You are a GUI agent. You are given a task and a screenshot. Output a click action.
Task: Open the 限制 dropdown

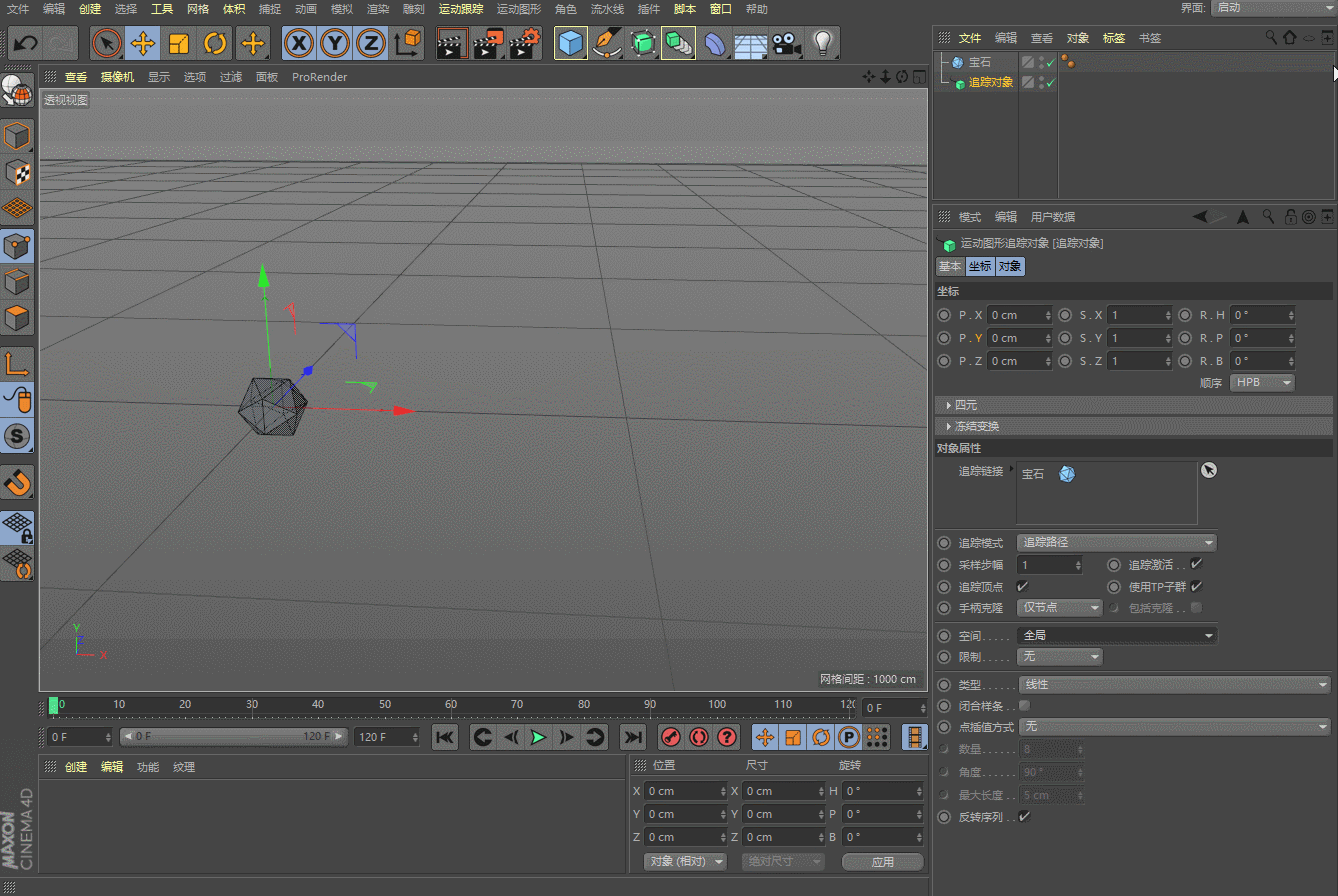pos(1059,657)
